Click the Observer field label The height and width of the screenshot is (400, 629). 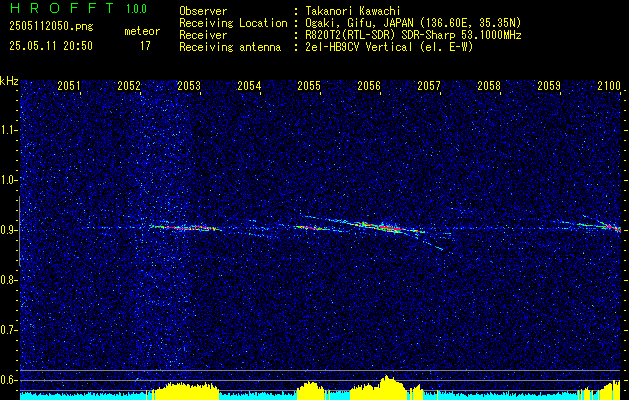pos(203,11)
